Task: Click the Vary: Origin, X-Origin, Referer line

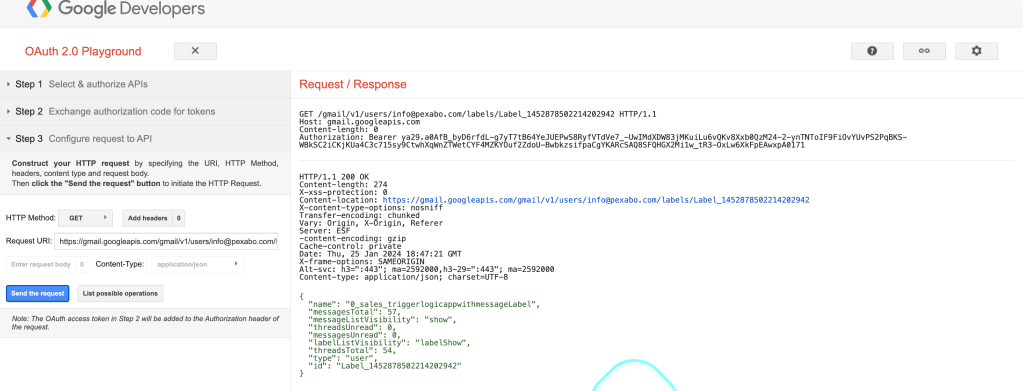Action: coord(371,223)
